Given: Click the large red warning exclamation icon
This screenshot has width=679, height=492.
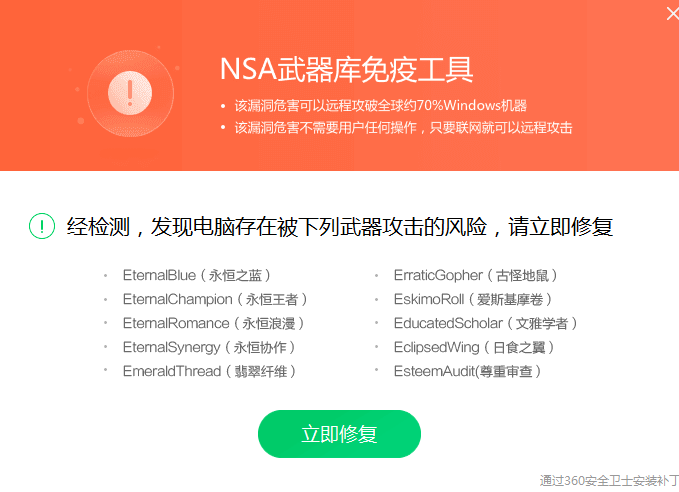Looking at the screenshot, I should pos(130,93).
